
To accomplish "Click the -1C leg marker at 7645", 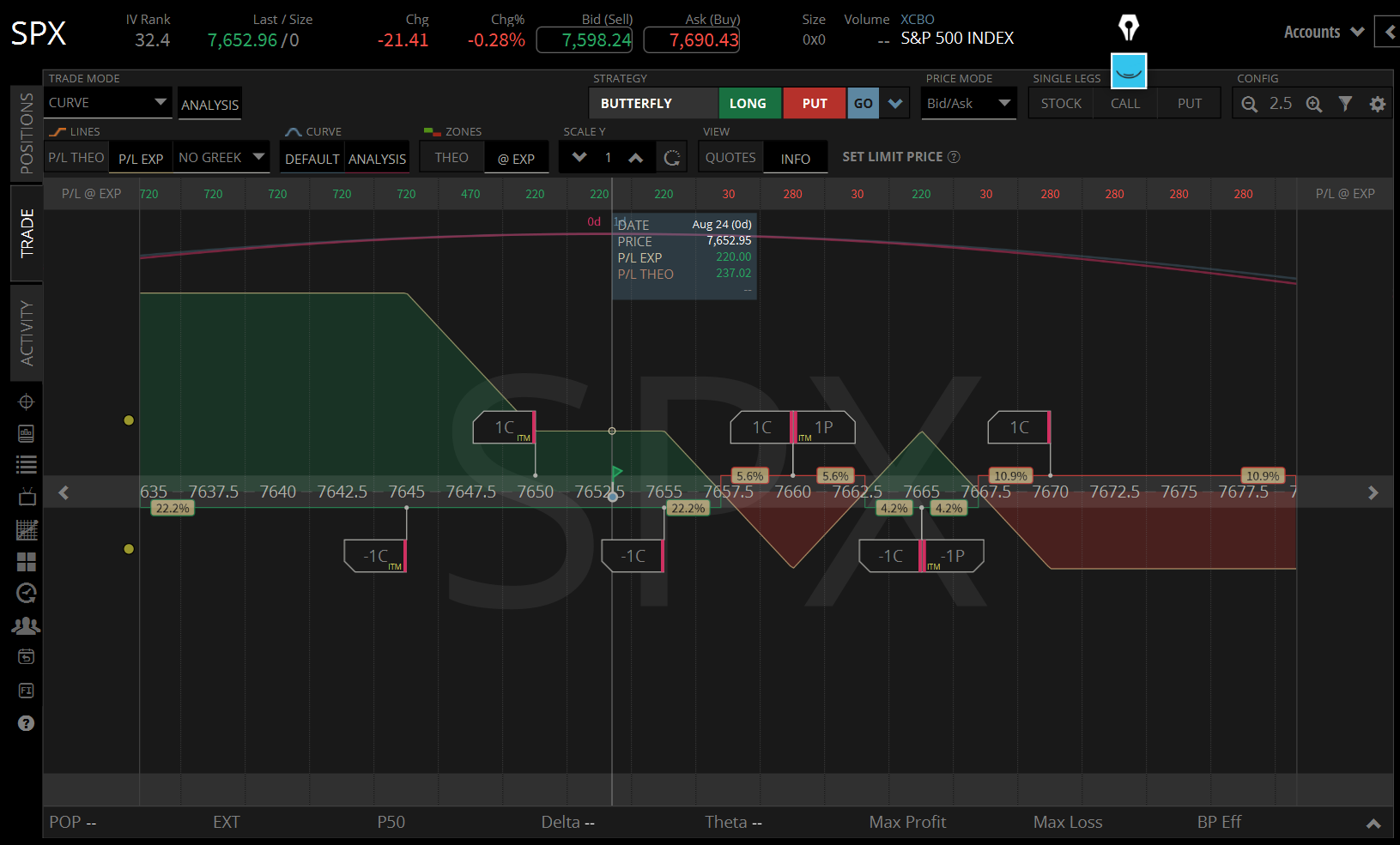I will 376,556.
